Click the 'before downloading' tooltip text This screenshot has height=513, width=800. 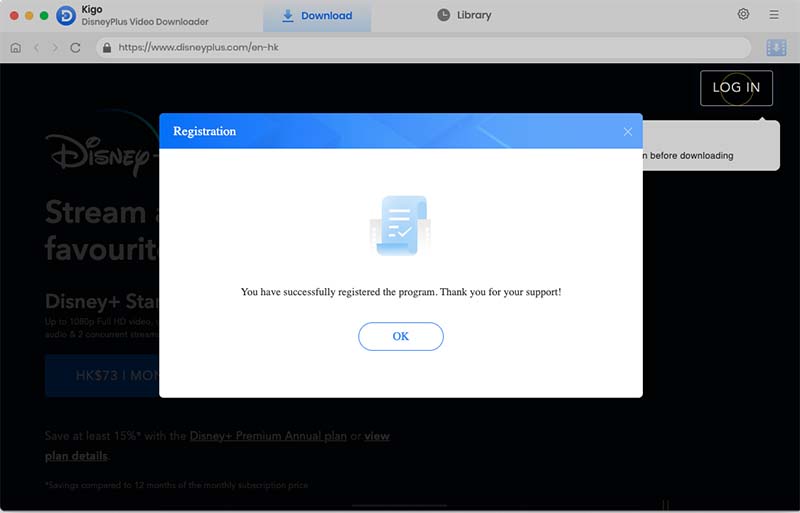691,156
